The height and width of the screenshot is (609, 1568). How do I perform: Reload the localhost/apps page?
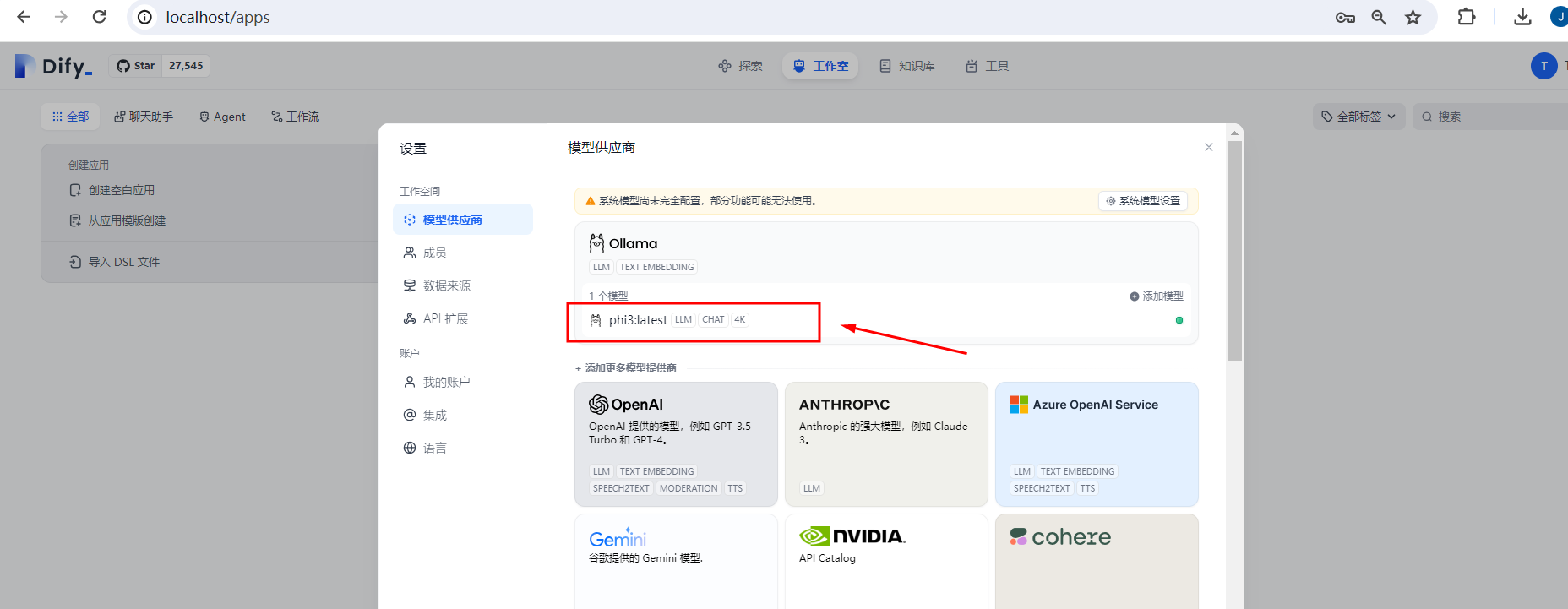pos(100,17)
